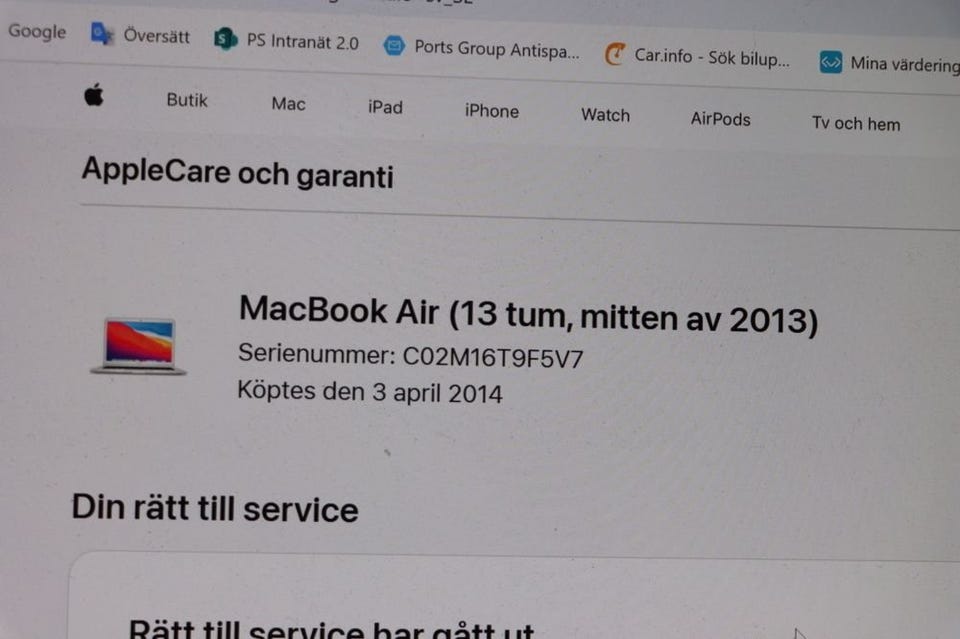Select Mac in Apple navigation
The image size is (960, 639).
click(x=288, y=103)
